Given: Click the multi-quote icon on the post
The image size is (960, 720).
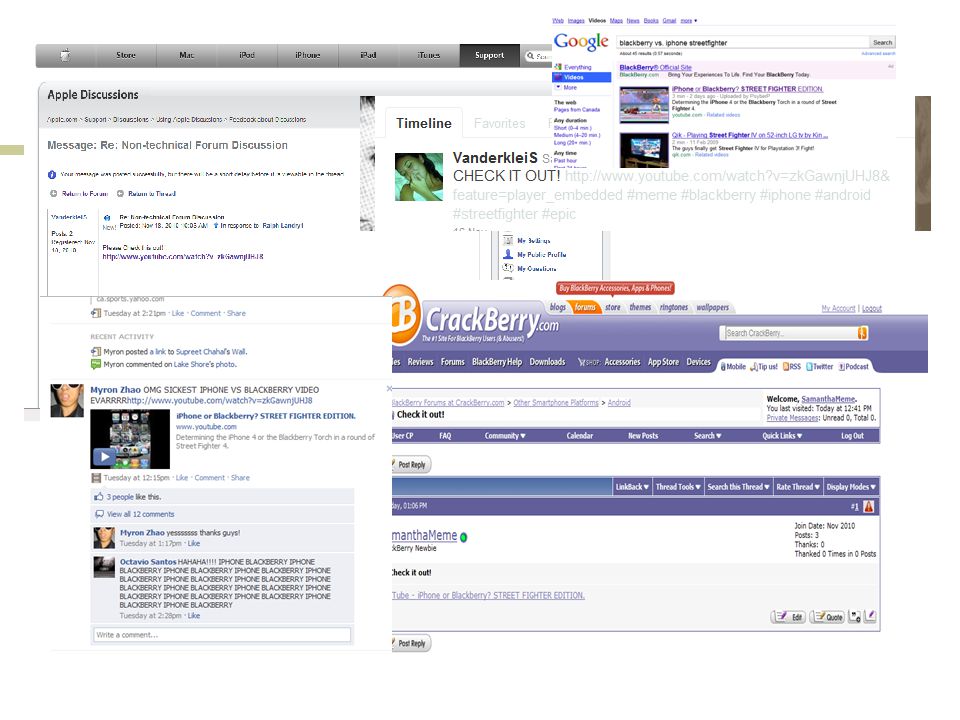Looking at the screenshot, I should [x=855, y=617].
